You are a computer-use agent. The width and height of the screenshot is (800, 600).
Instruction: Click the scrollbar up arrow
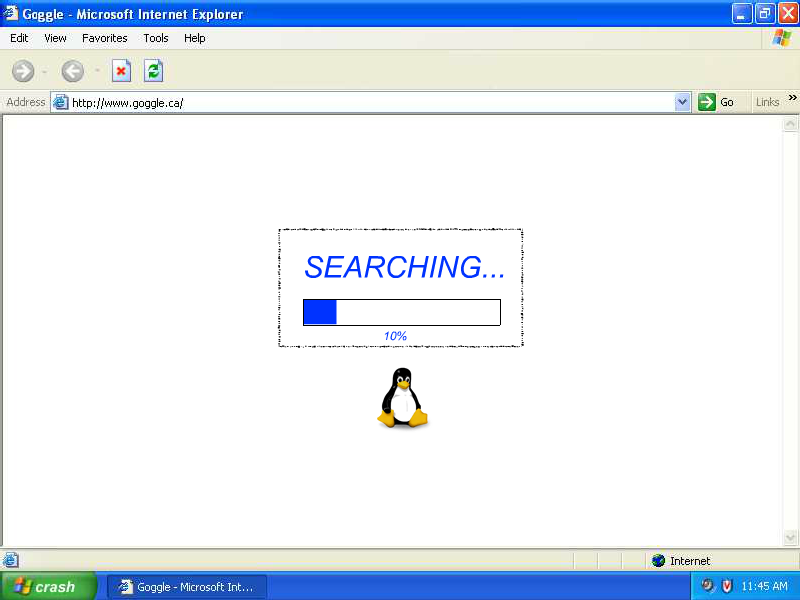tap(790, 124)
